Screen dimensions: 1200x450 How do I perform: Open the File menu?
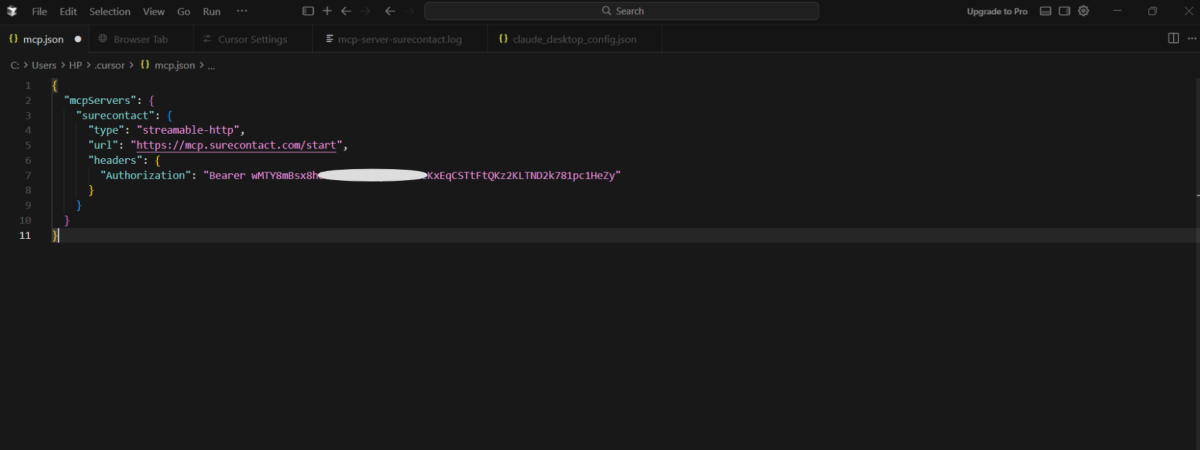pos(39,11)
